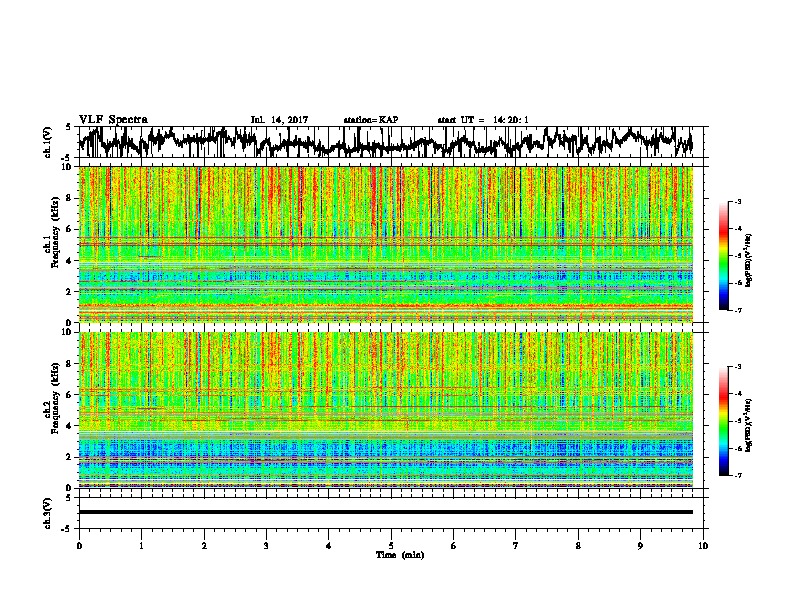Click the ch.2 spectrogram color scale bar
Viewport: 792px width, 612px height.
(724, 421)
